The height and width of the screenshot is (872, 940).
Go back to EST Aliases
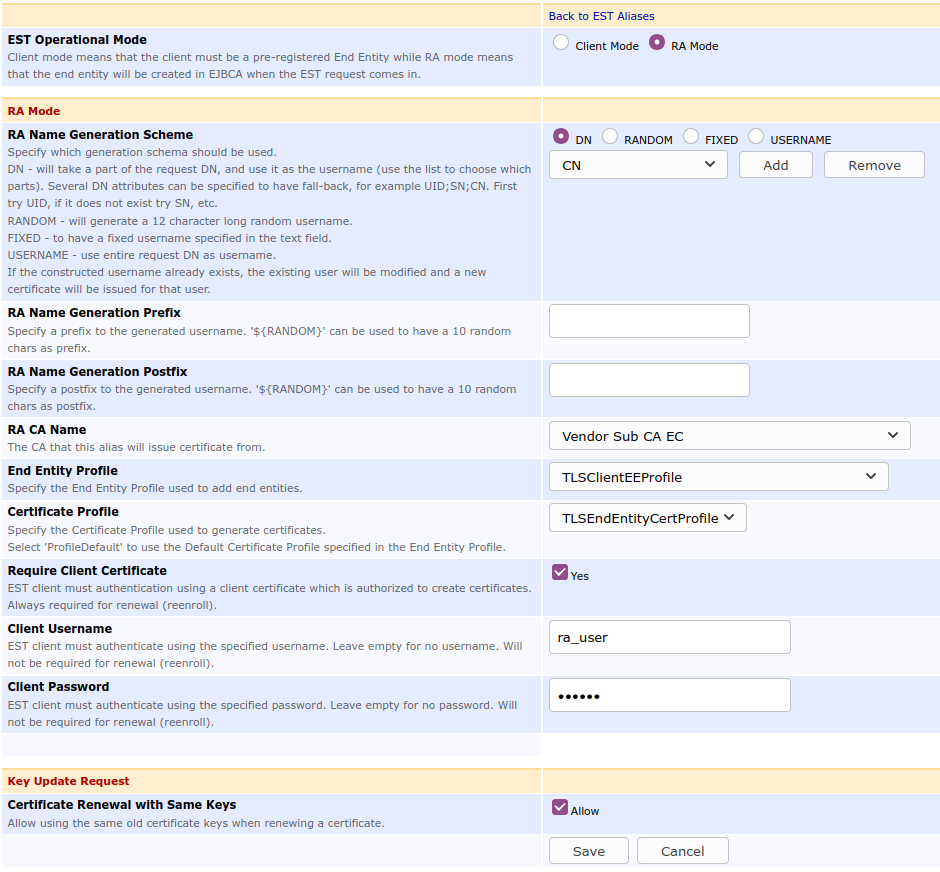(601, 16)
